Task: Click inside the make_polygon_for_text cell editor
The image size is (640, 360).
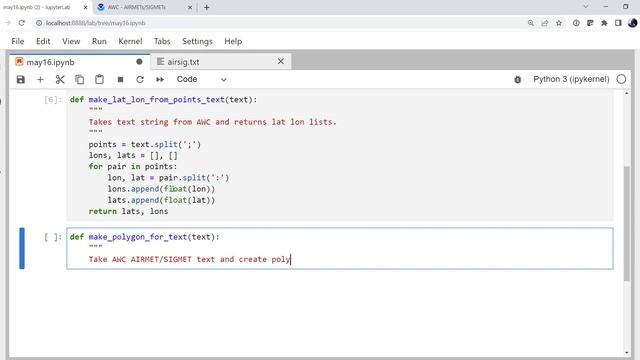Action: pyautogui.click(x=340, y=249)
